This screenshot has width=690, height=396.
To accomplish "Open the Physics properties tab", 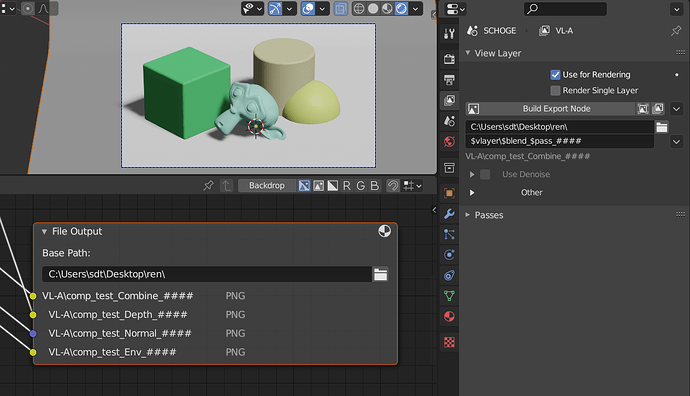I will (449, 255).
